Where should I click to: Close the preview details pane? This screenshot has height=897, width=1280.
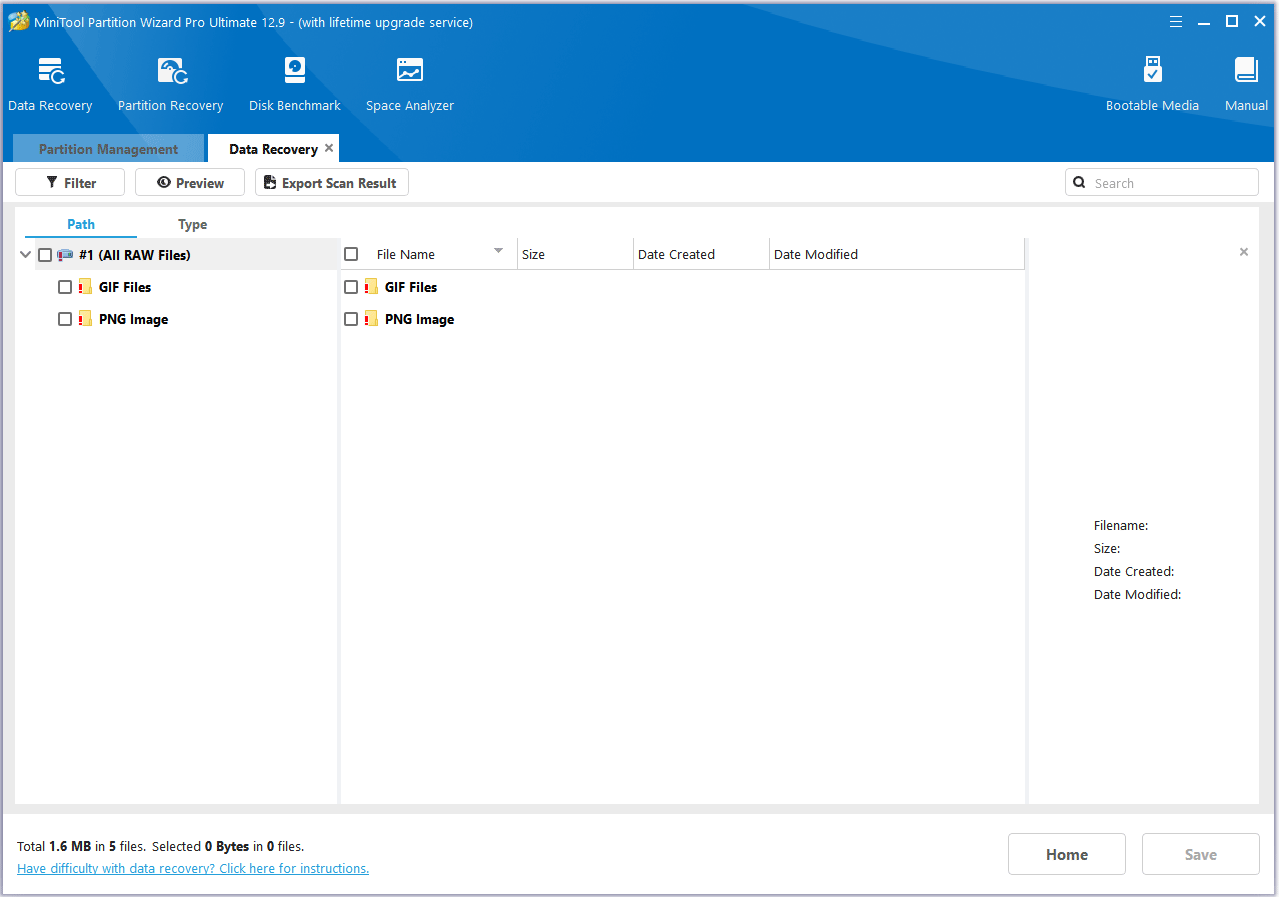coord(1244,252)
